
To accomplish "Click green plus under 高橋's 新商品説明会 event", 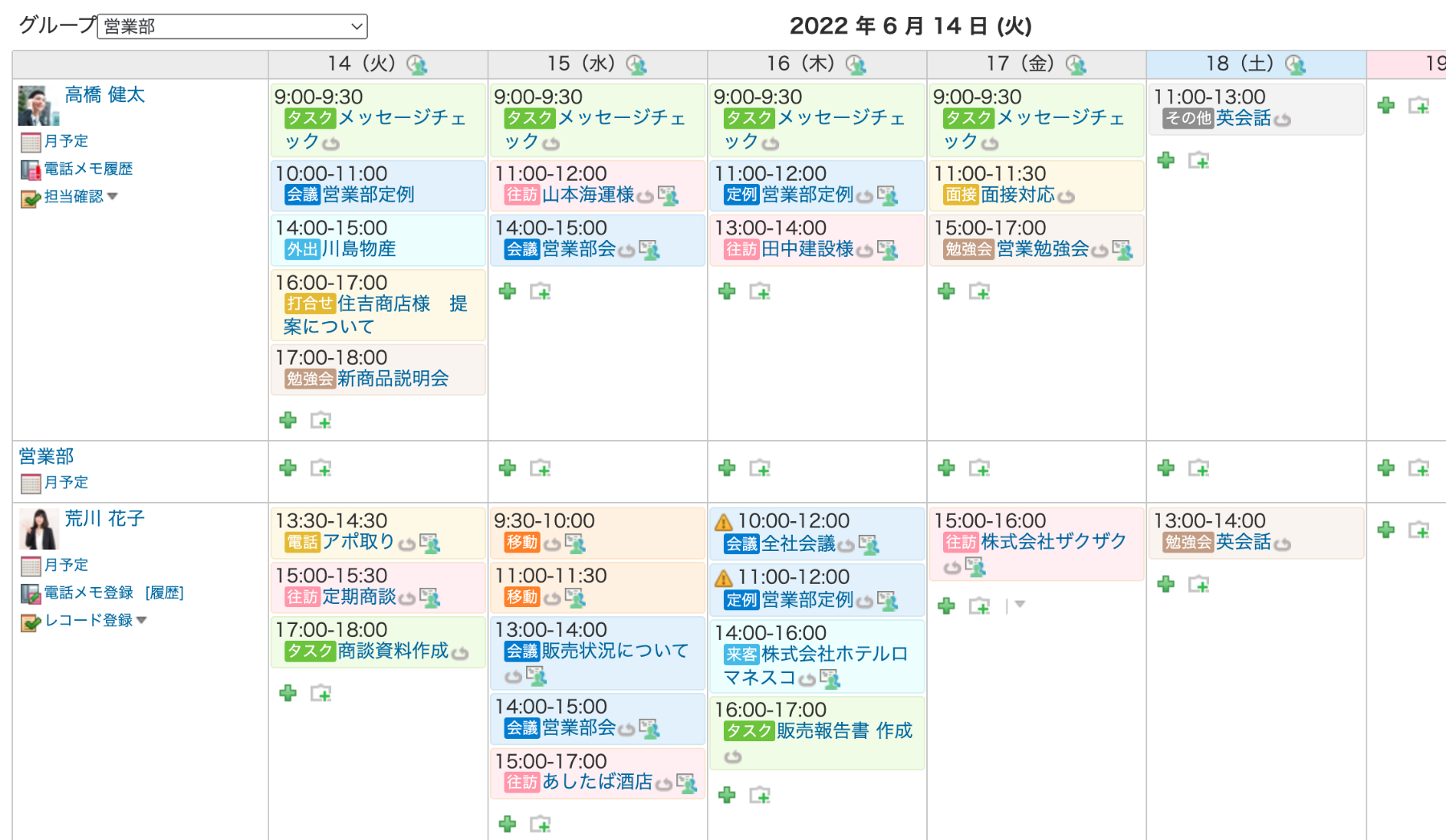I will (288, 420).
